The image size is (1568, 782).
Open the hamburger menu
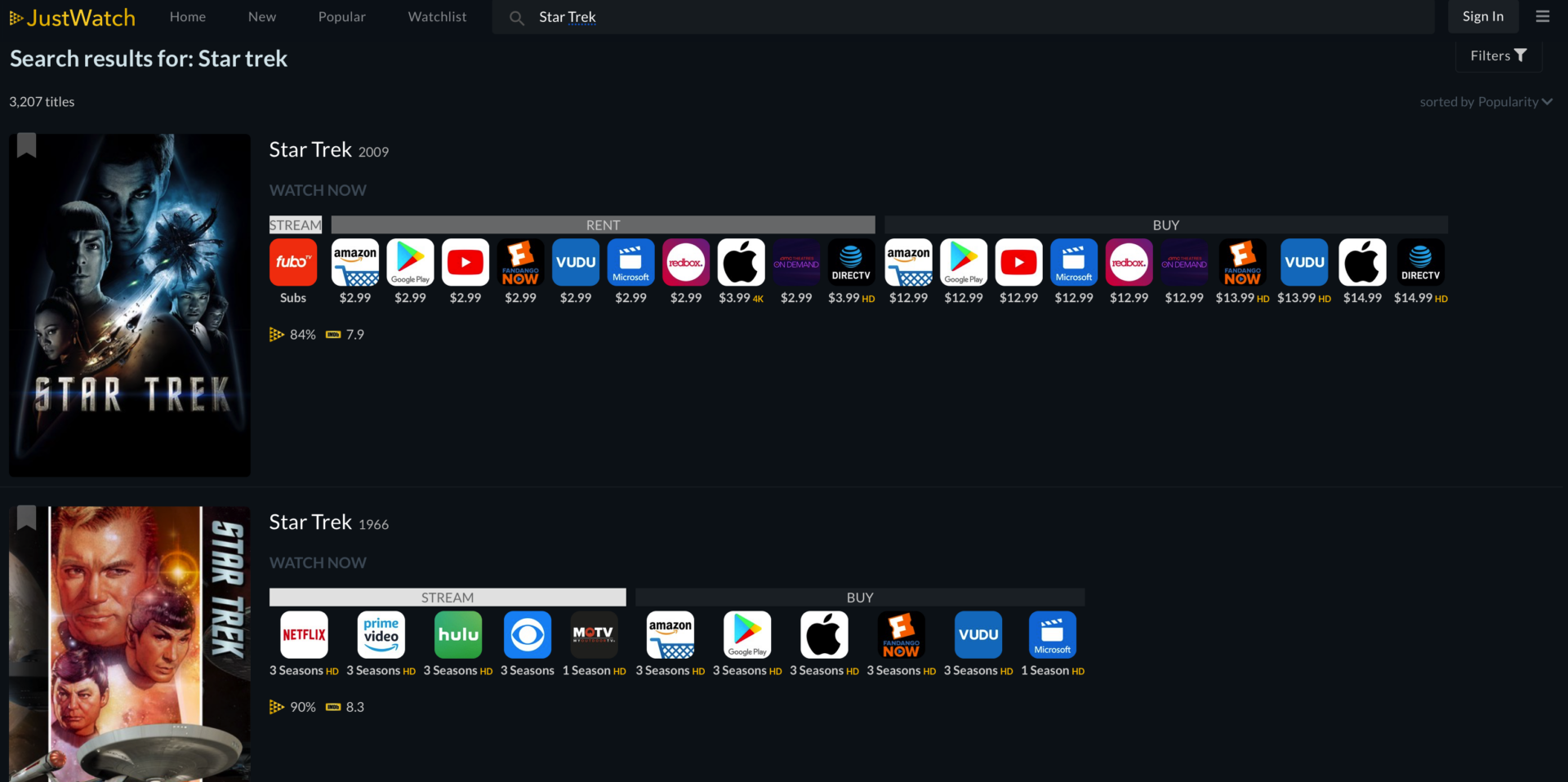[1543, 16]
